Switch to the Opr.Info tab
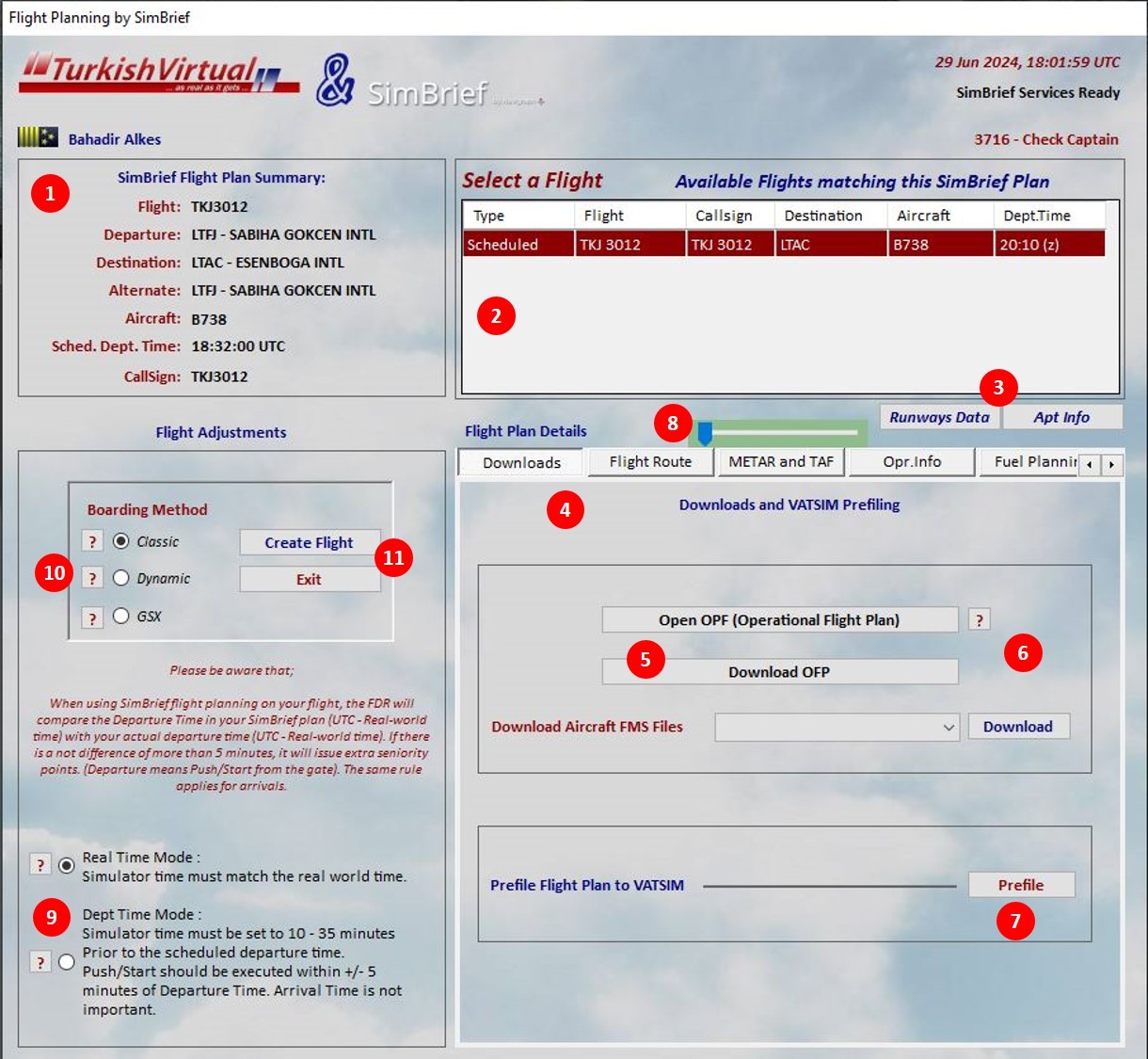Image resolution: width=1148 pixels, height=1059 pixels. [x=912, y=461]
